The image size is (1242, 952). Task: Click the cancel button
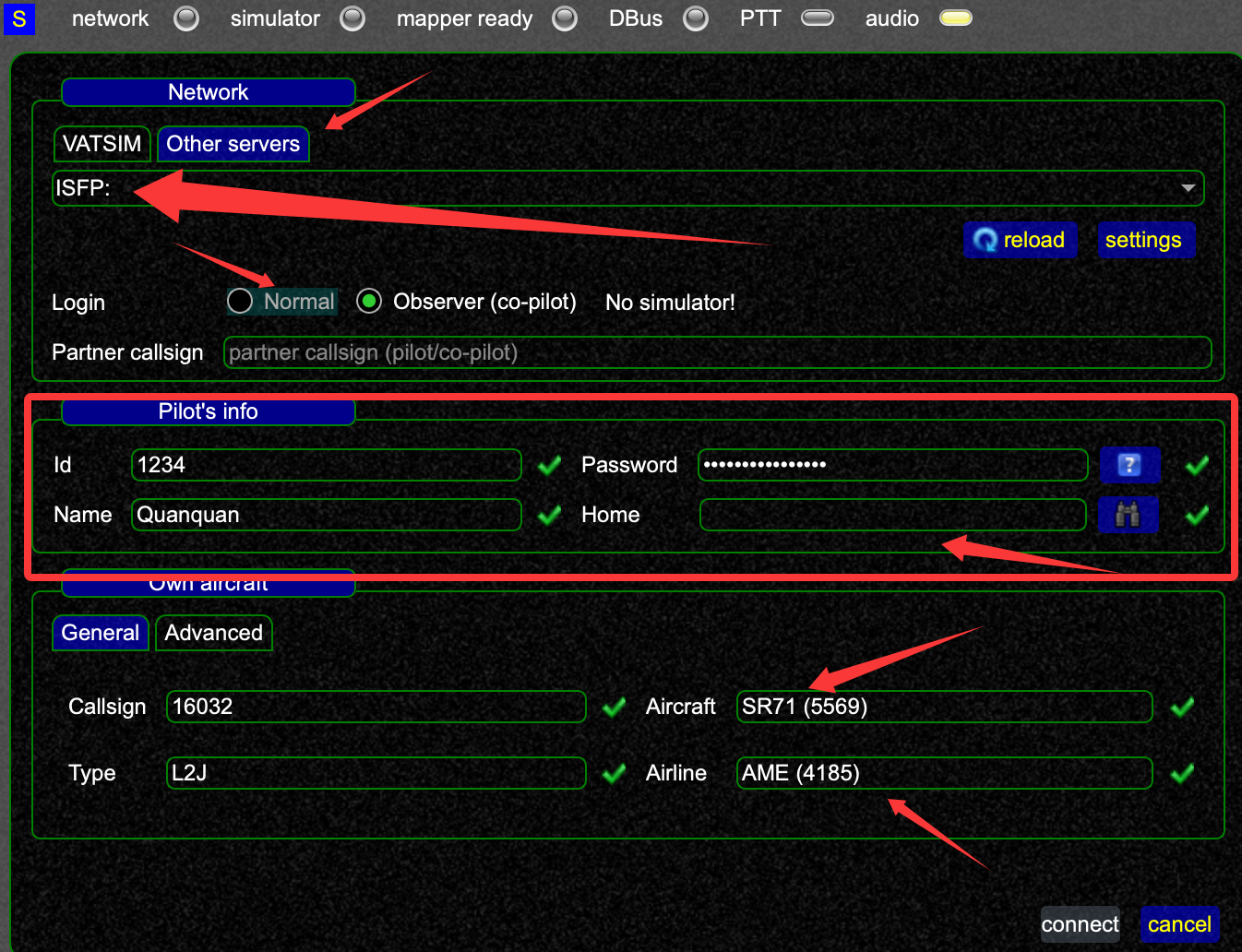click(1180, 924)
